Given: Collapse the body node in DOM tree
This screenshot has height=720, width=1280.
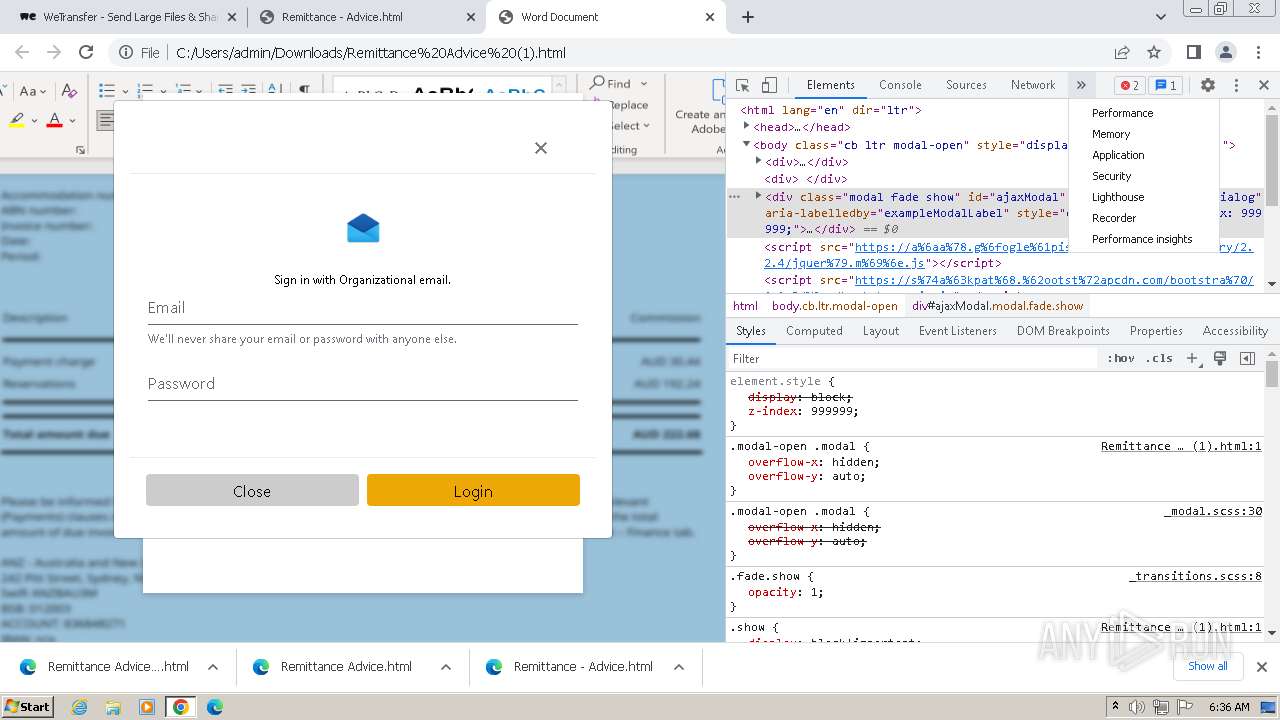Looking at the screenshot, I should [747, 145].
